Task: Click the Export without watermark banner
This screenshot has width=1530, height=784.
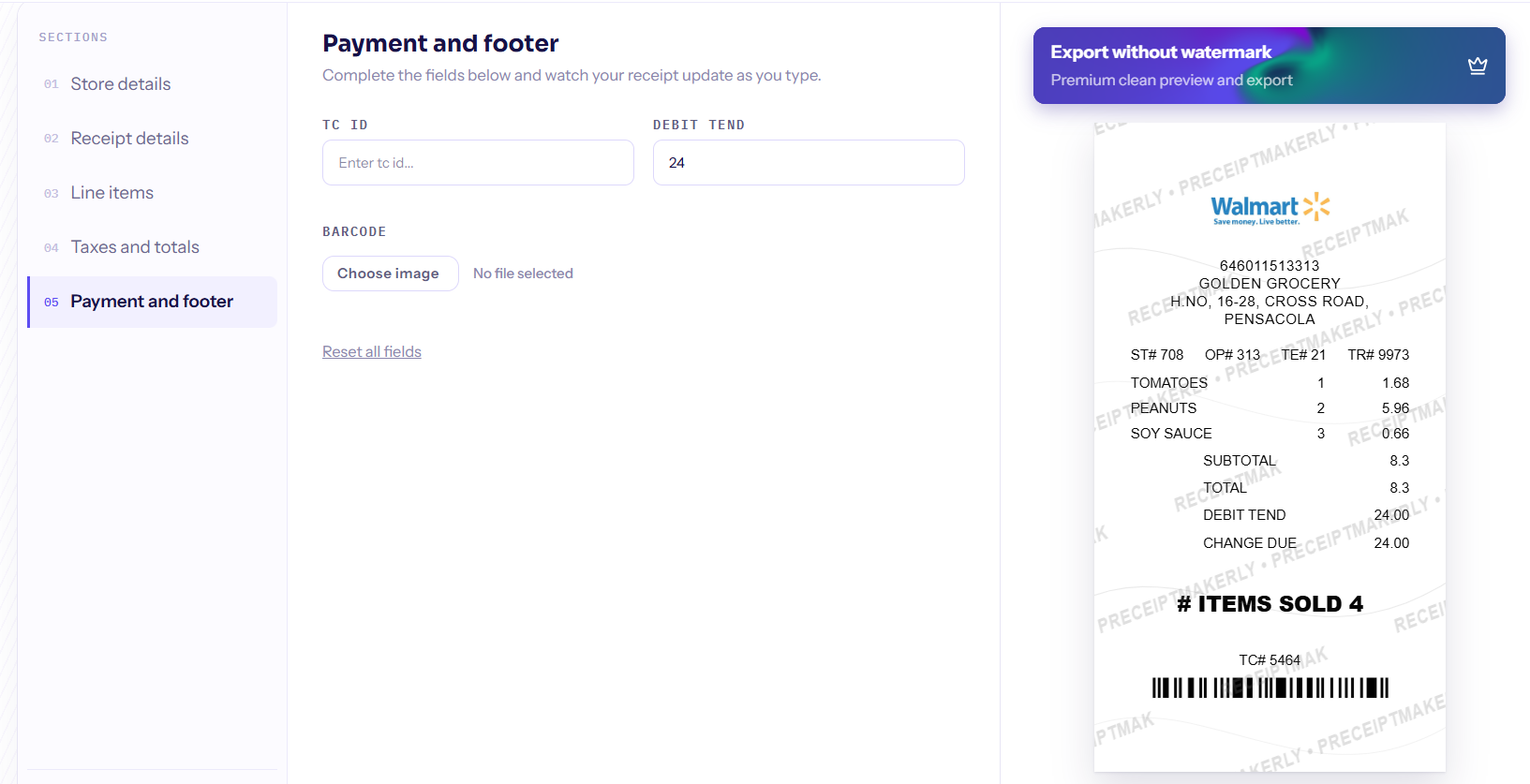Action: (x=1269, y=66)
